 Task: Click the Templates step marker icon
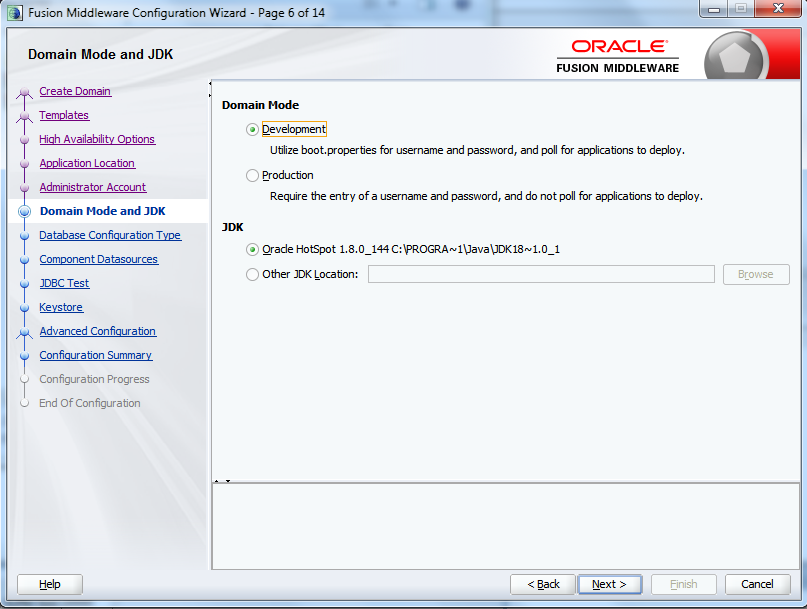click(x=24, y=117)
